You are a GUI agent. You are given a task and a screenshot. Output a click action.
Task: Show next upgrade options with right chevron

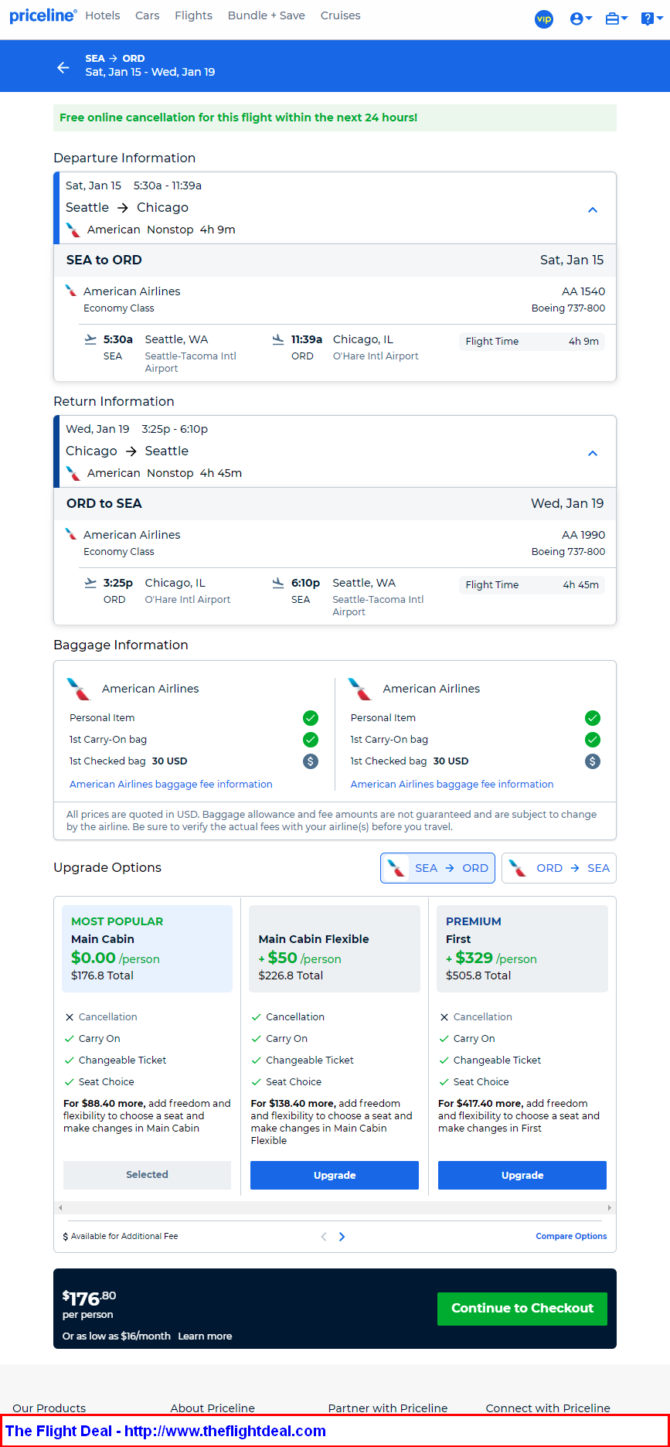tap(342, 1237)
